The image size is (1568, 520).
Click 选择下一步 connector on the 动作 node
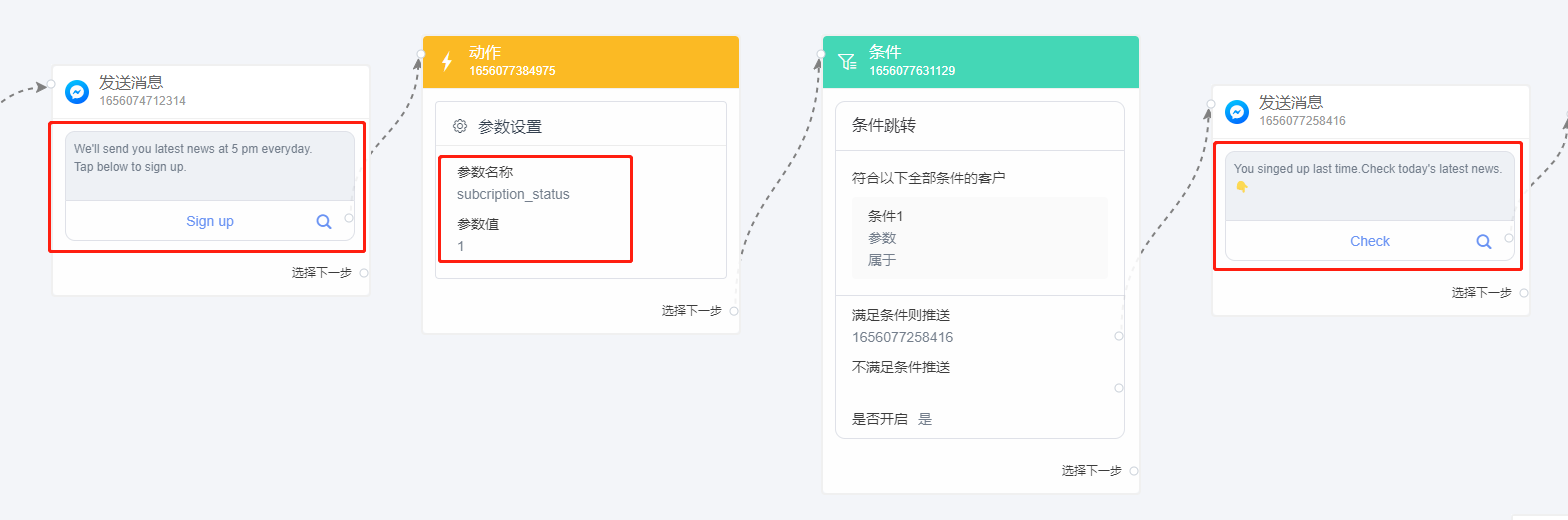[x=734, y=311]
